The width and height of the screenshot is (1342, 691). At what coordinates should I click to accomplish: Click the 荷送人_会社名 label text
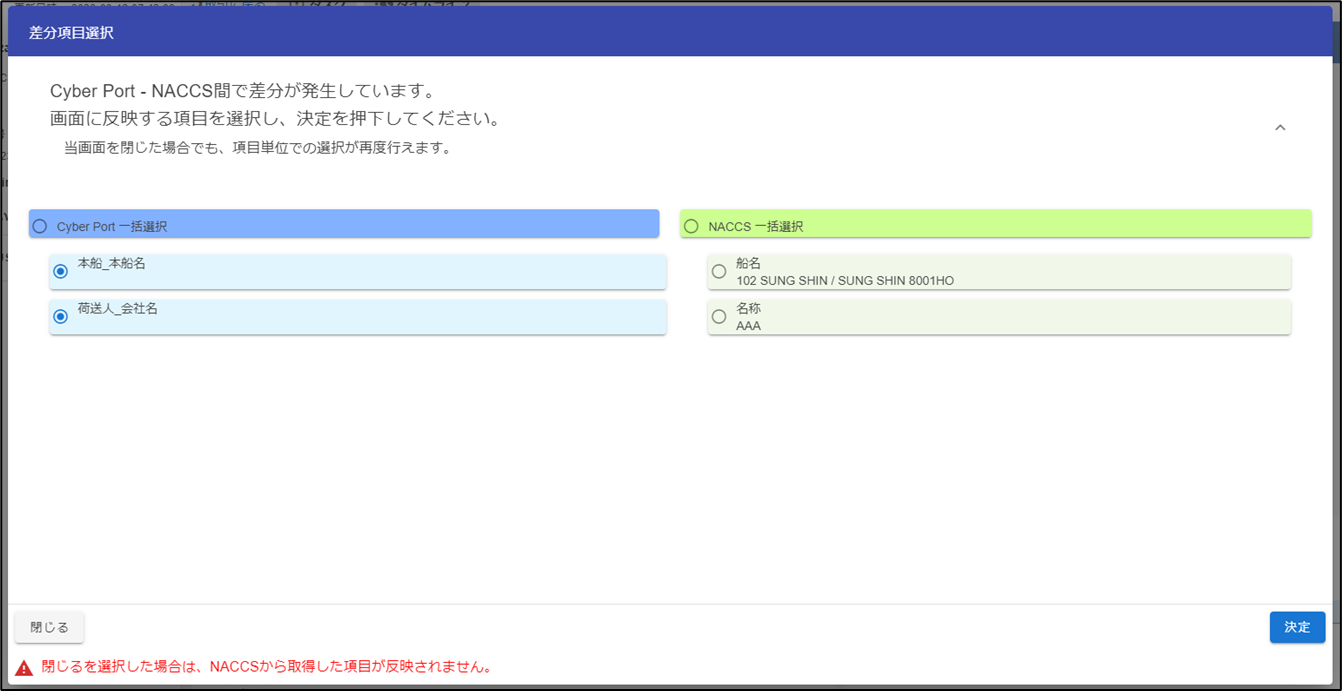pyautogui.click(x=117, y=309)
